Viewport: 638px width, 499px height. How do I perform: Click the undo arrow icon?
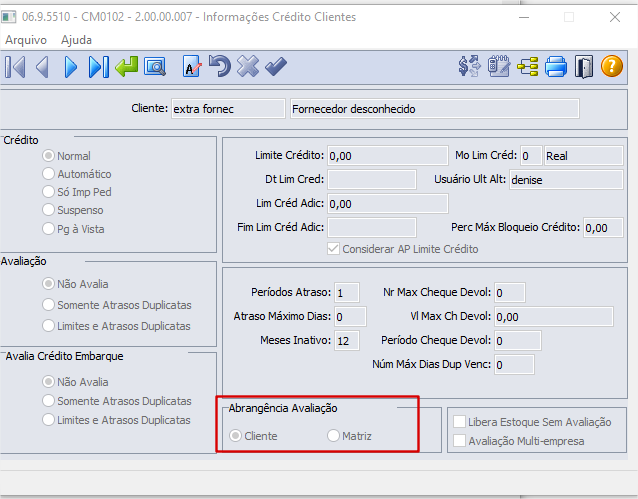220,66
